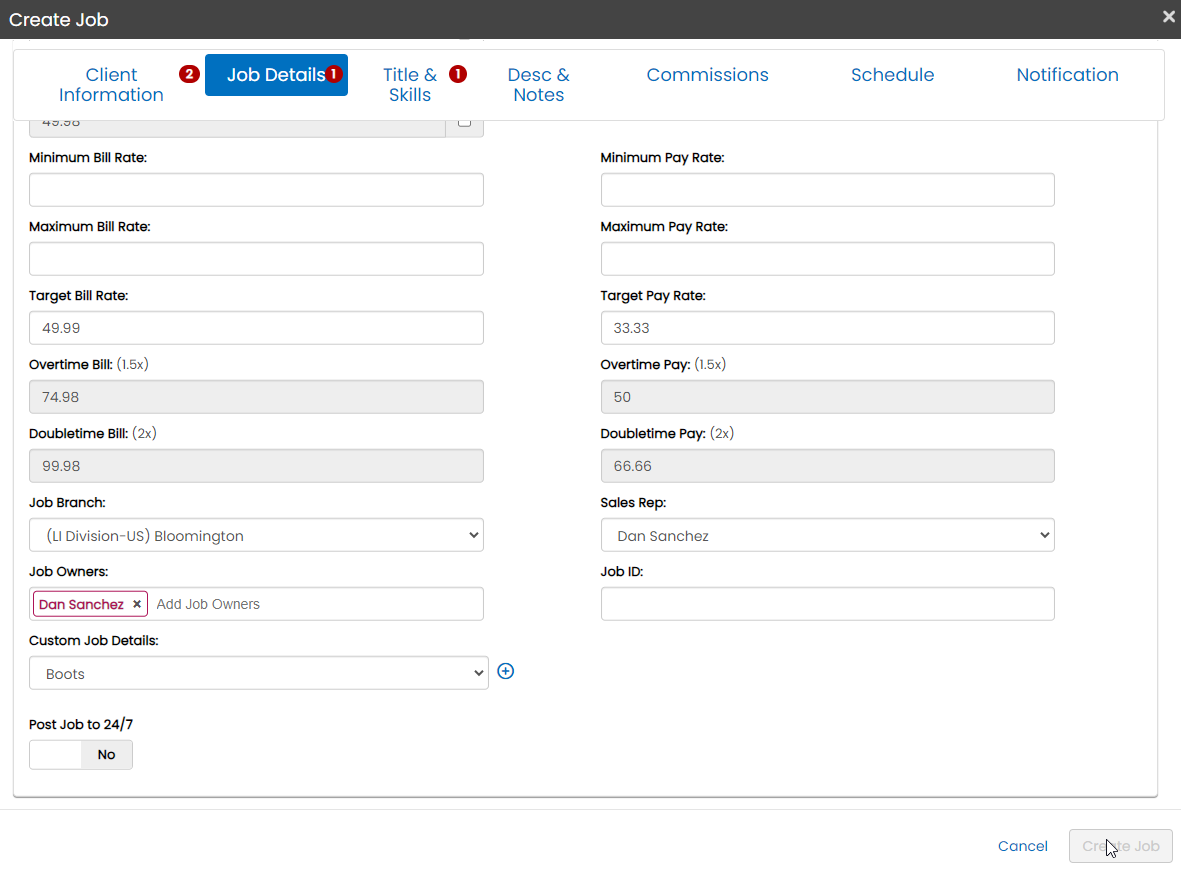
Task: Select the Commissions tab
Action: tap(707, 75)
